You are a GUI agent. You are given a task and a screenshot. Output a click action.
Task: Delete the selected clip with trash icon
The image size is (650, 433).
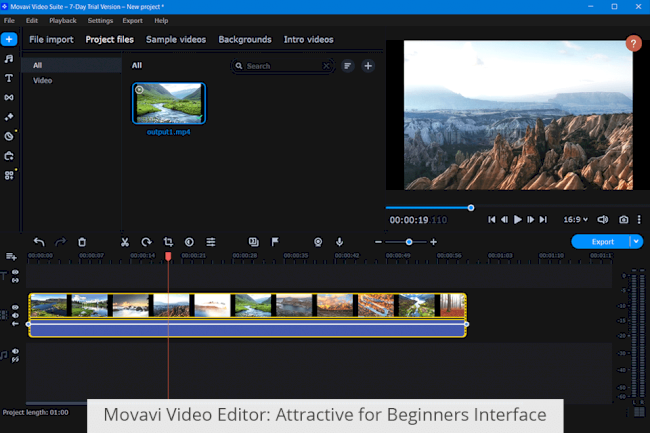(82, 242)
